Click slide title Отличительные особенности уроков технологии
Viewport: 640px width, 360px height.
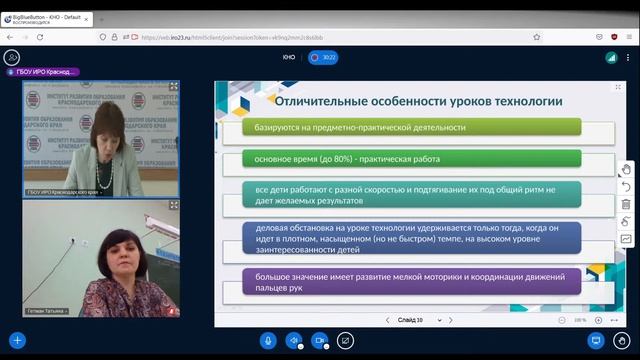418,101
